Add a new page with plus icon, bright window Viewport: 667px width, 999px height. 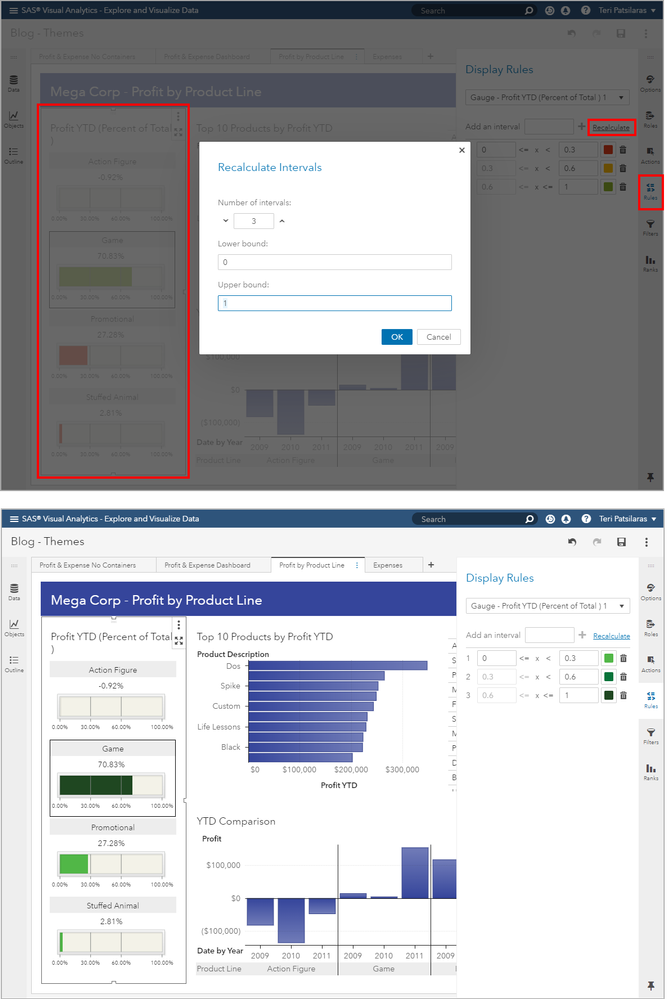431,565
